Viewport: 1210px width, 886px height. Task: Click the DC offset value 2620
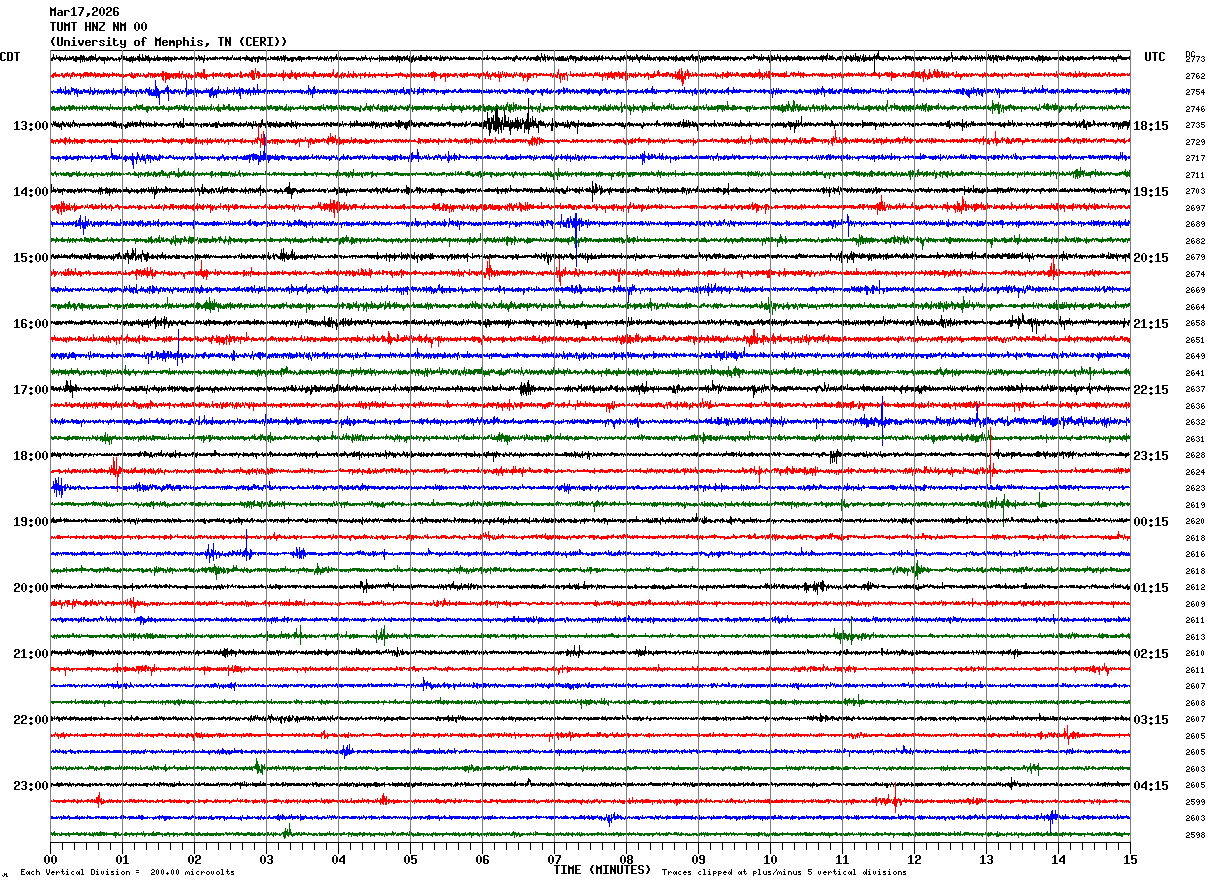(x=1195, y=522)
